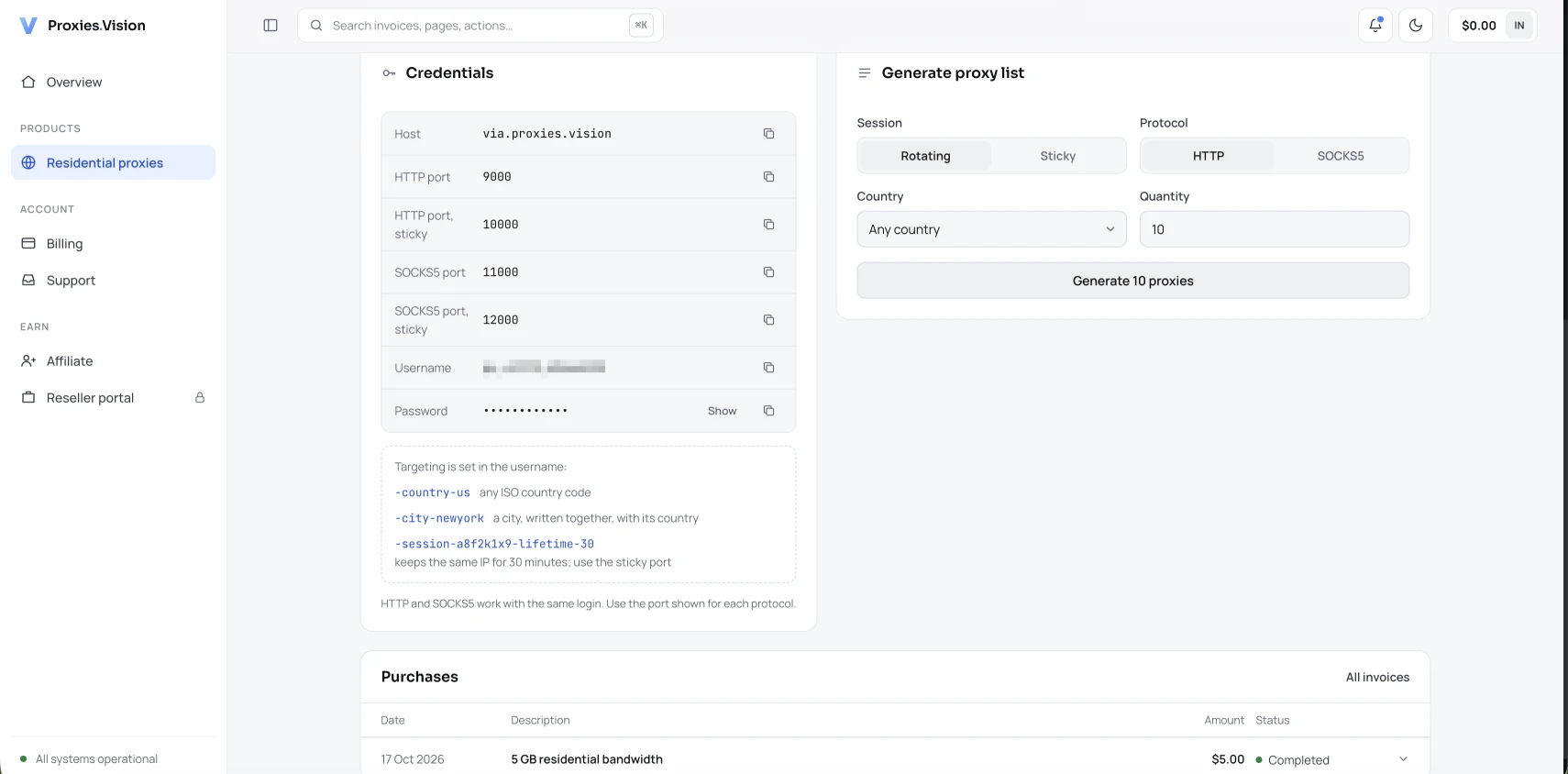1568x774 pixels.
Task: Click the Completed status cell
Action: click(1292, 760)
